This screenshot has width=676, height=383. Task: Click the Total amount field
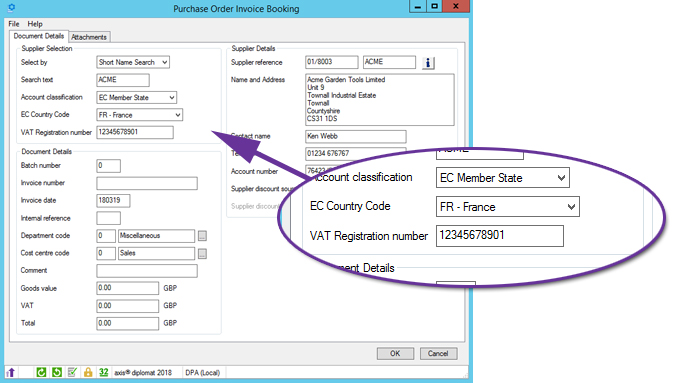tap(127, 323)
